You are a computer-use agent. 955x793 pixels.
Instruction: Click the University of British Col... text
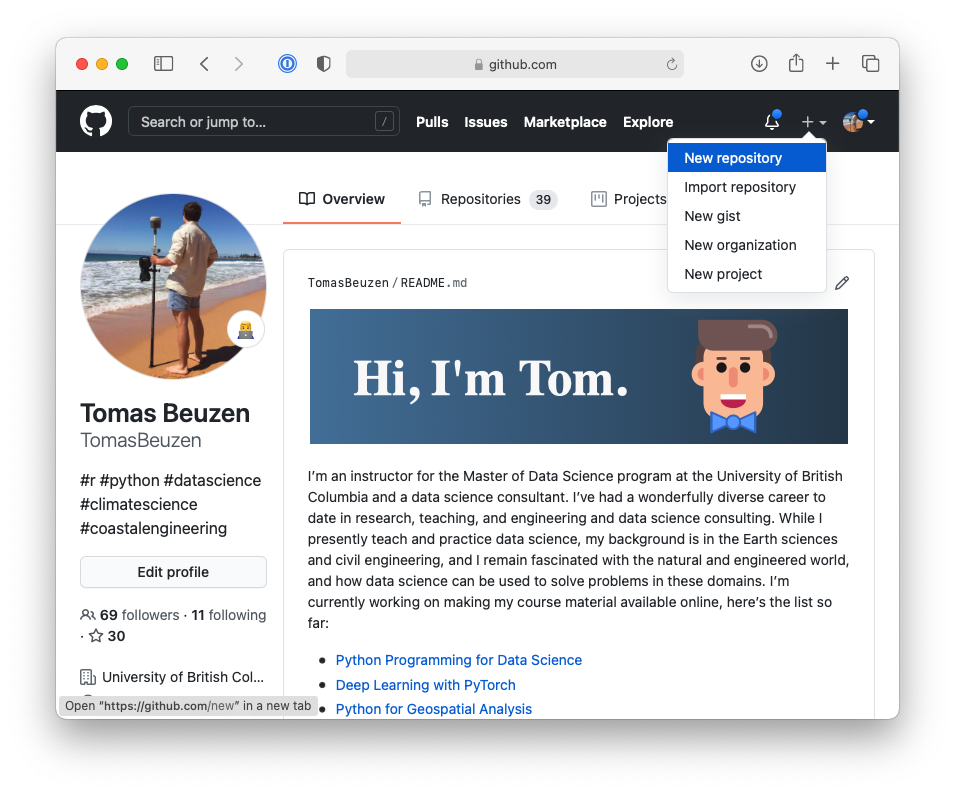coord(183,677)
